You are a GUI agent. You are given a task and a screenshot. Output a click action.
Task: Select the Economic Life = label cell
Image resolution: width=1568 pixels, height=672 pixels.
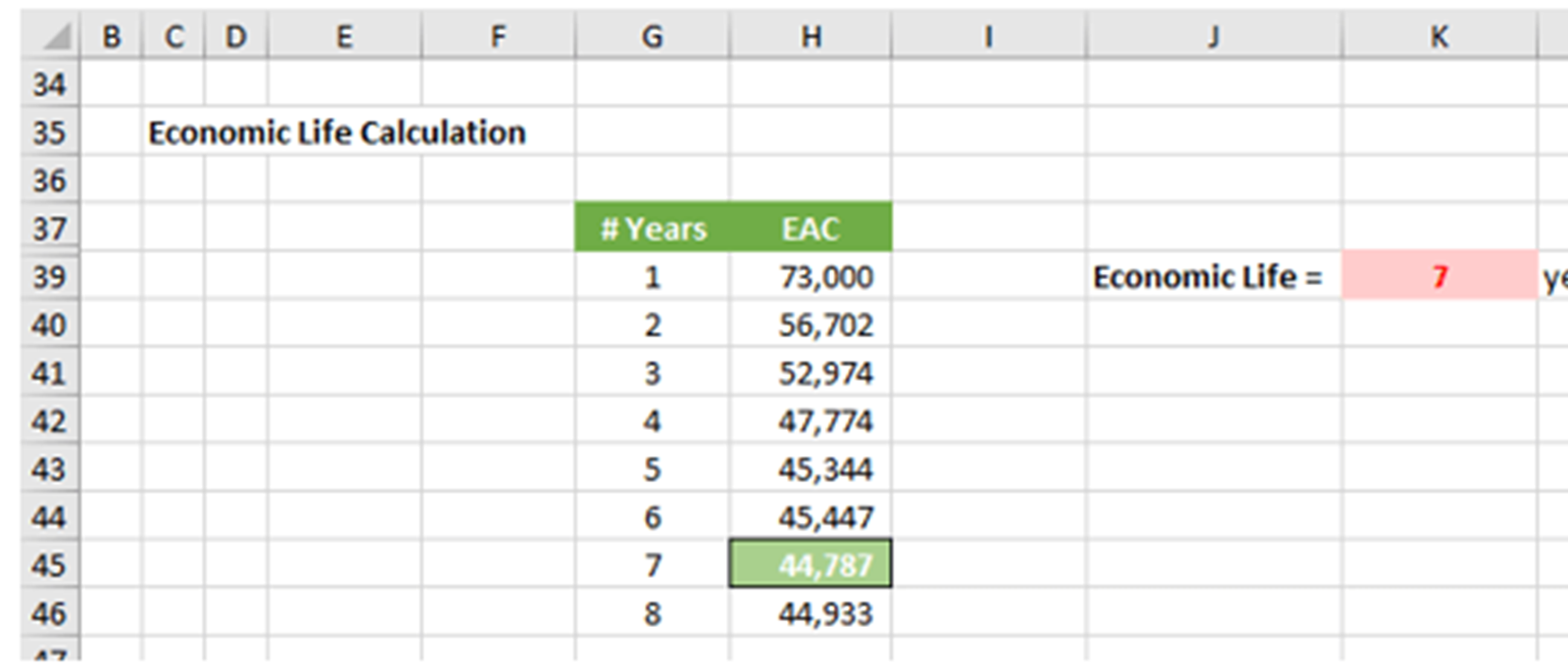click(x=1212, y=277)
